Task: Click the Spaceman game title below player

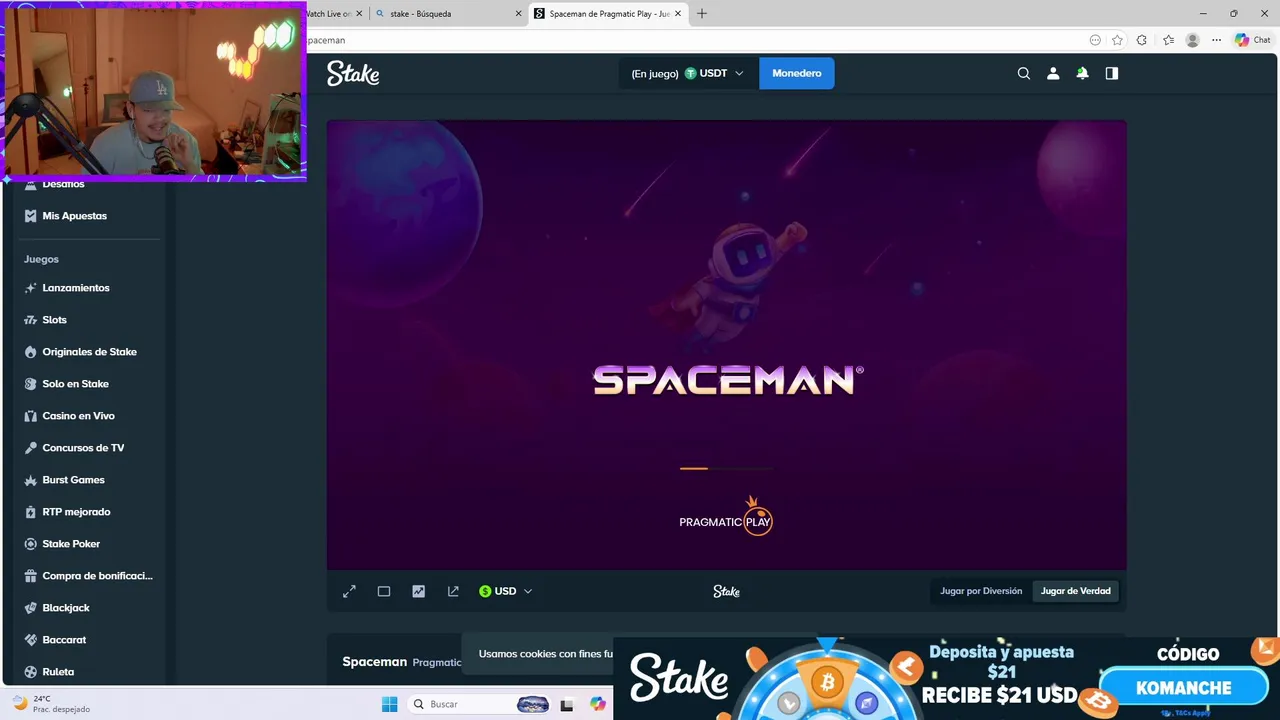Action: [x=375, y=662]
